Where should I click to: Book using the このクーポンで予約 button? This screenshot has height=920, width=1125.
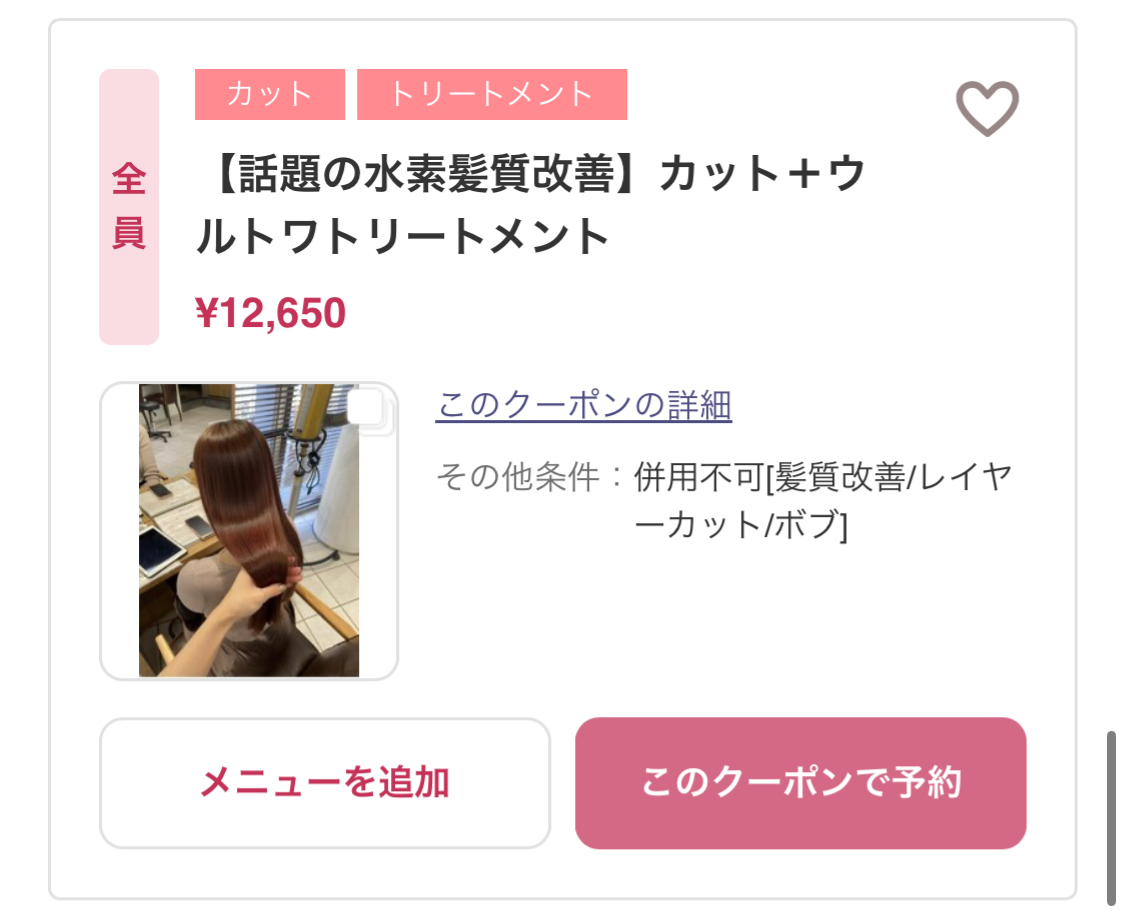[x=800, y=783]
